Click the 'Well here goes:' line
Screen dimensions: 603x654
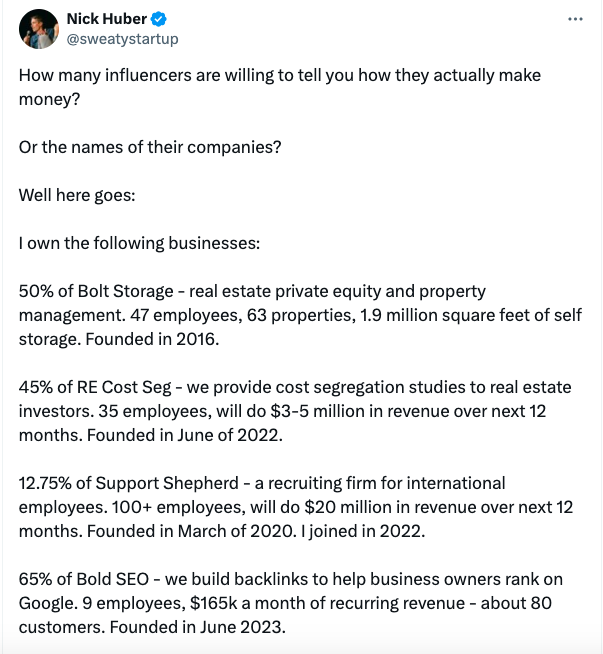click(x=77, y=195)
